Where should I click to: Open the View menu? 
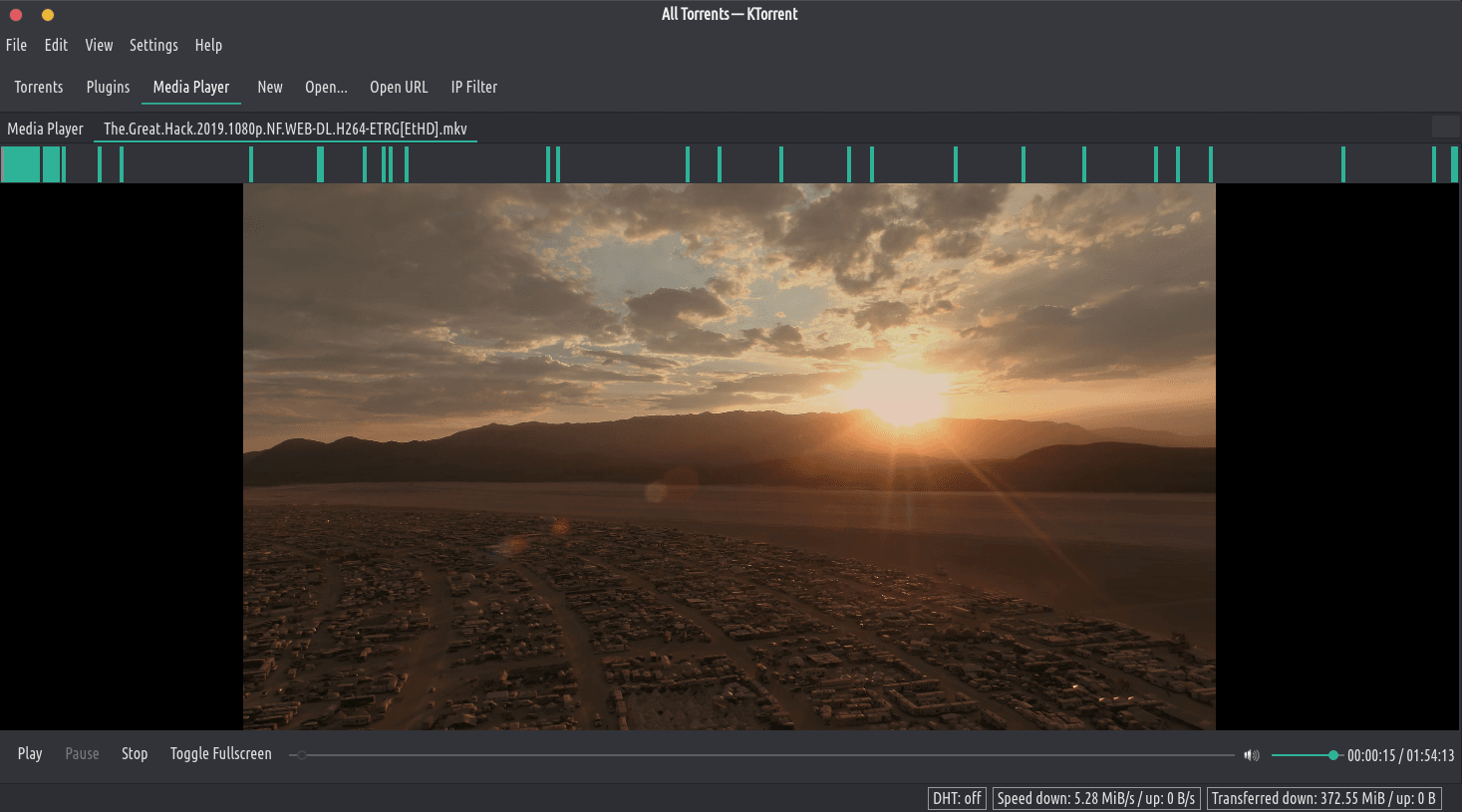pyautogui.click(x=99, y=45)
